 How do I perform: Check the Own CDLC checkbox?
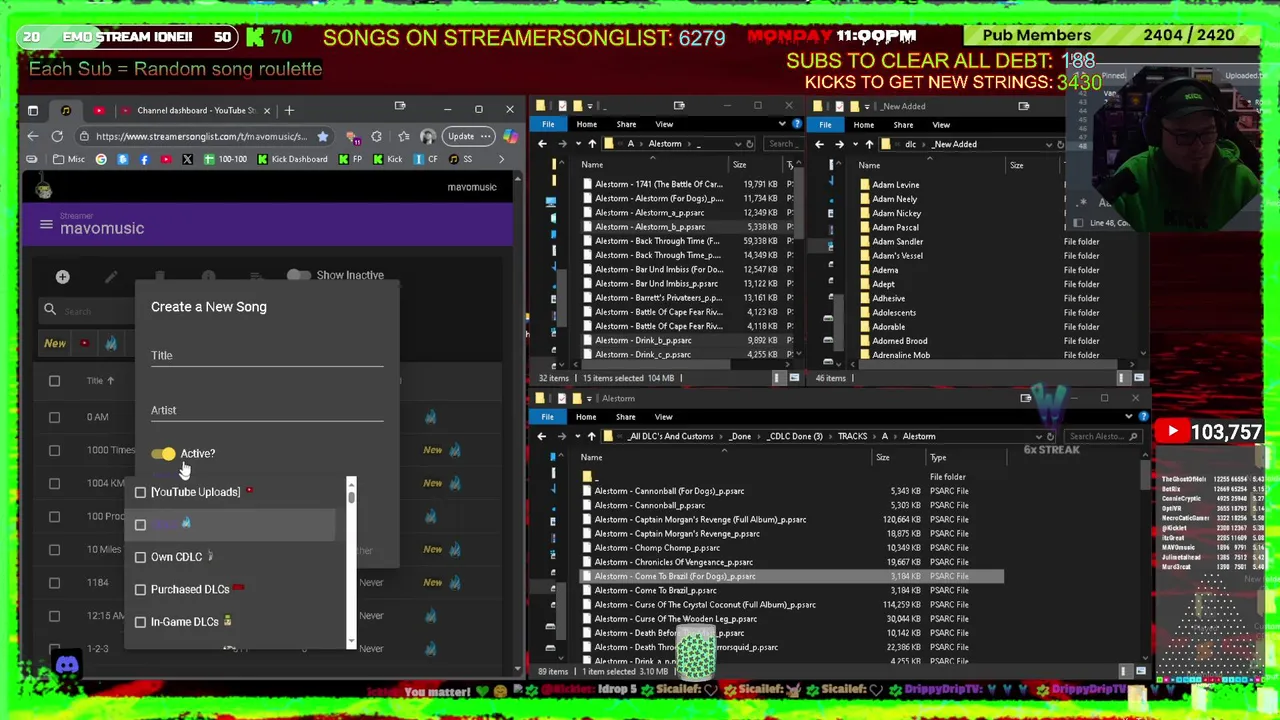click(140, 557)
